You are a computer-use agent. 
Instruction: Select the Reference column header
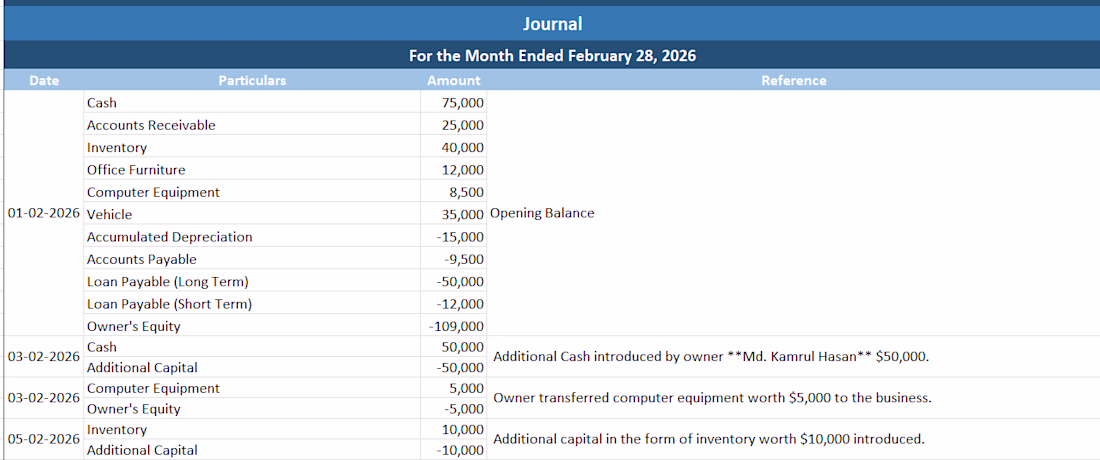coord(793,81)
